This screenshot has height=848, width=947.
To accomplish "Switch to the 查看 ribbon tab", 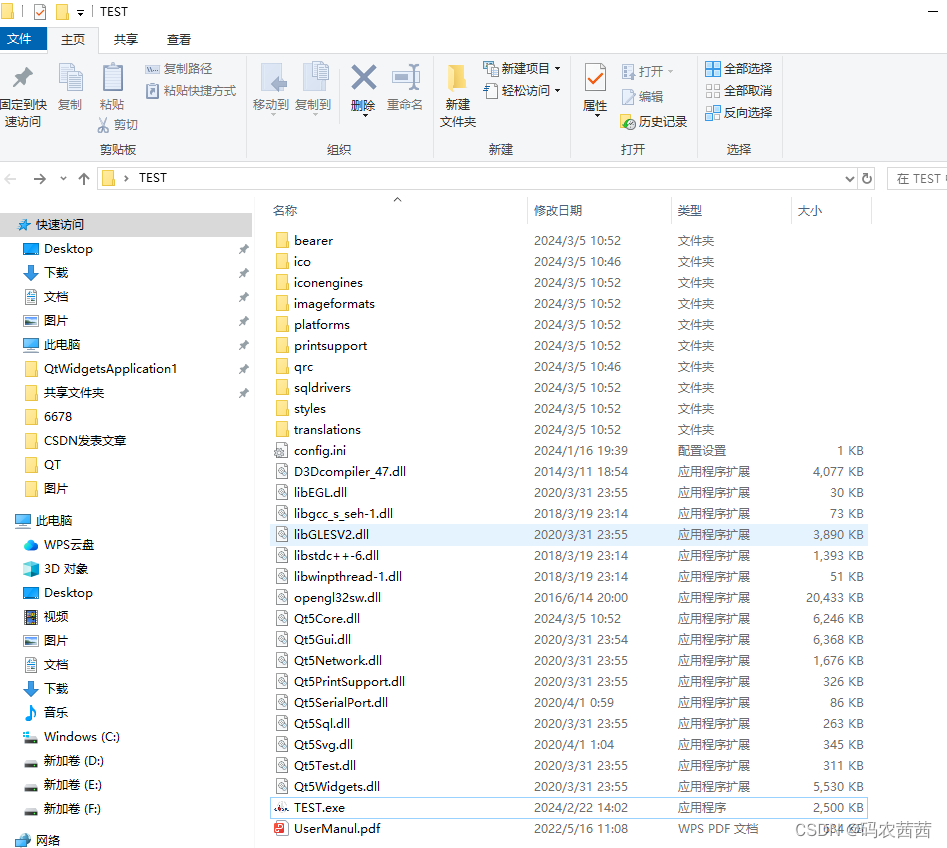I will click(x=178, y=39).
